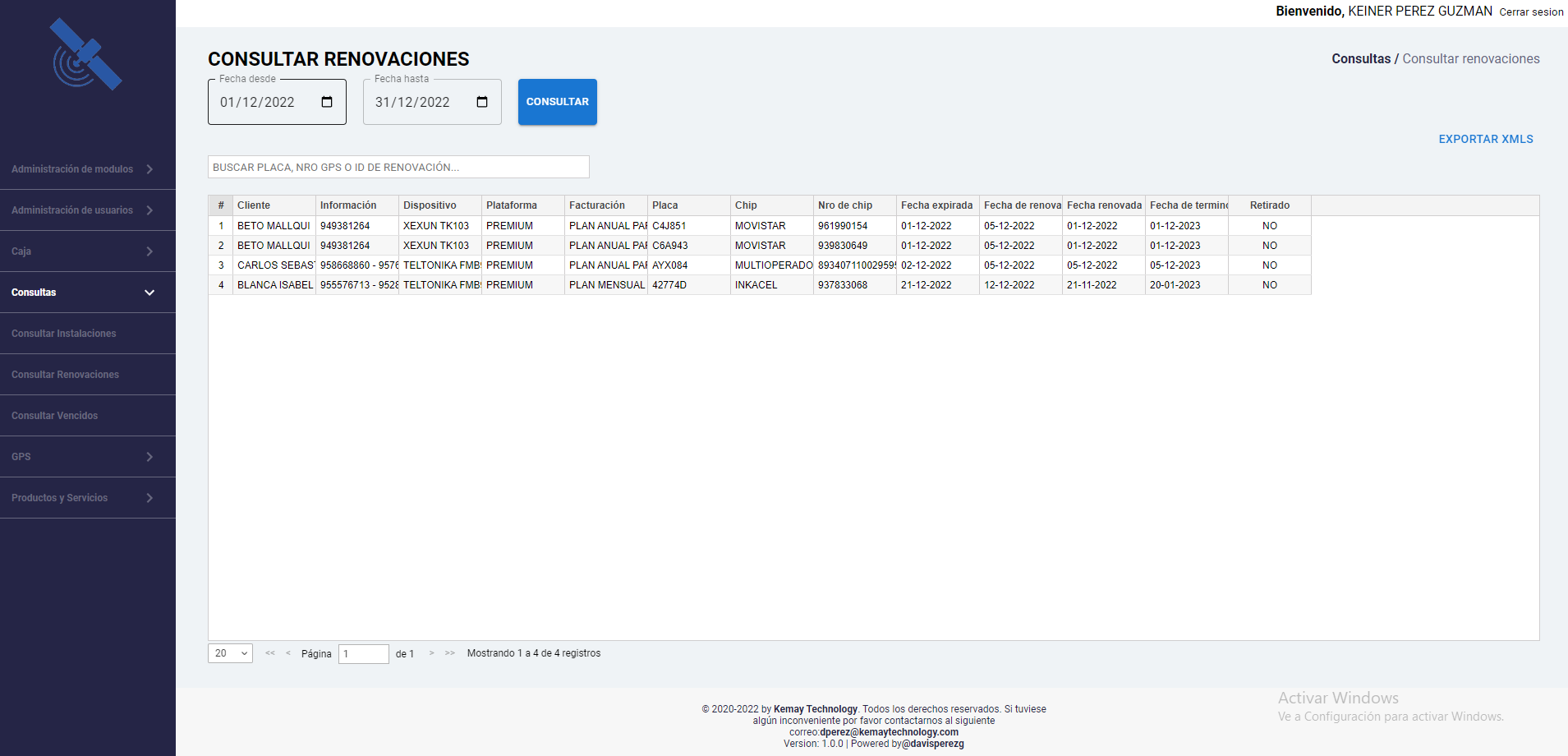Click the satellite logo in sidebar
The width and height of the screenshot is (1568, 756).
(x=85, y=55)
